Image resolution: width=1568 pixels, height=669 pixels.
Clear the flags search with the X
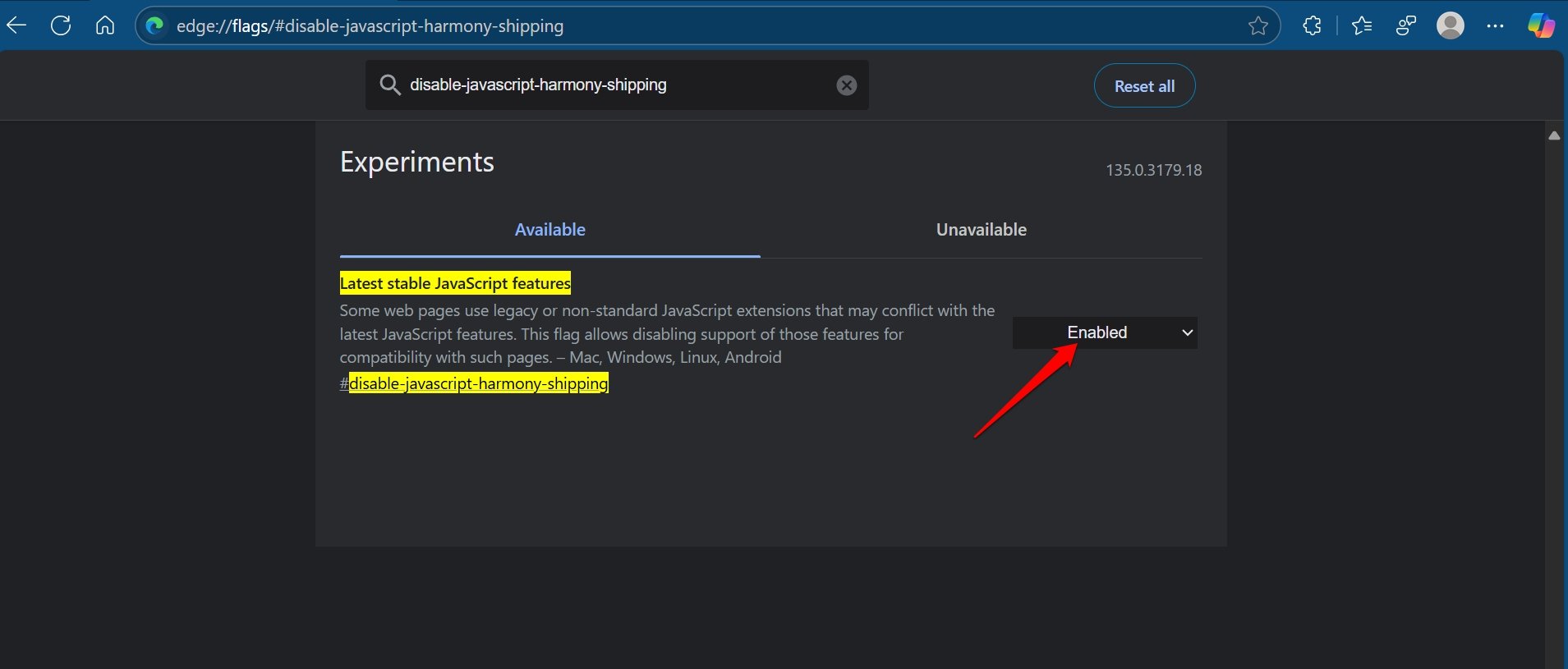pyautogui.click(x=847, y=85)
